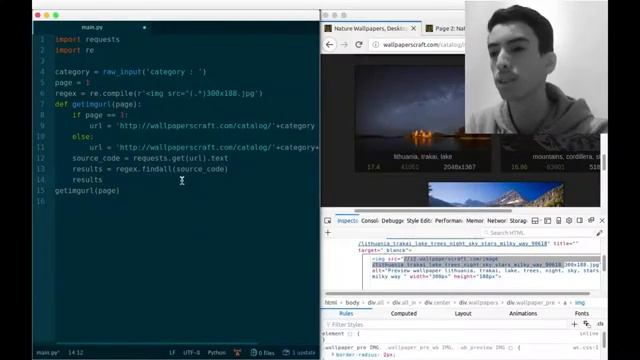Click the body breadcrumb

(x=352, y=303)
